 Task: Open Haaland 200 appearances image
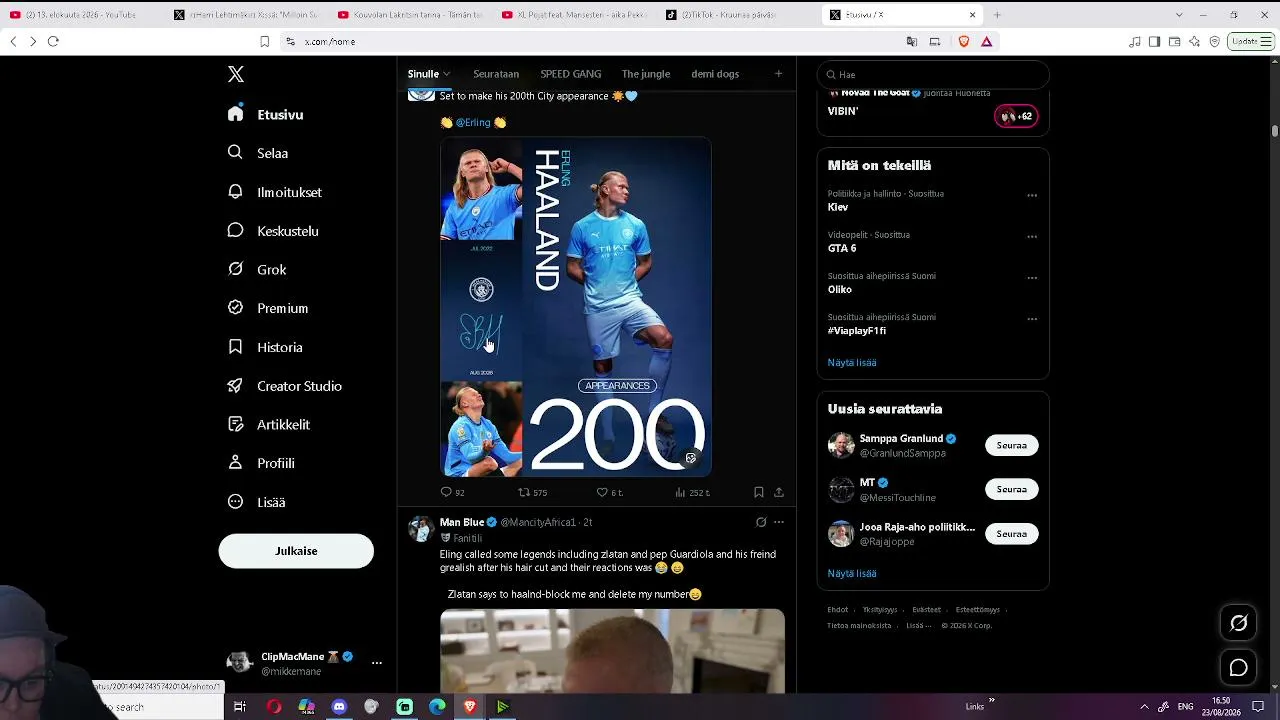(576, 306)
